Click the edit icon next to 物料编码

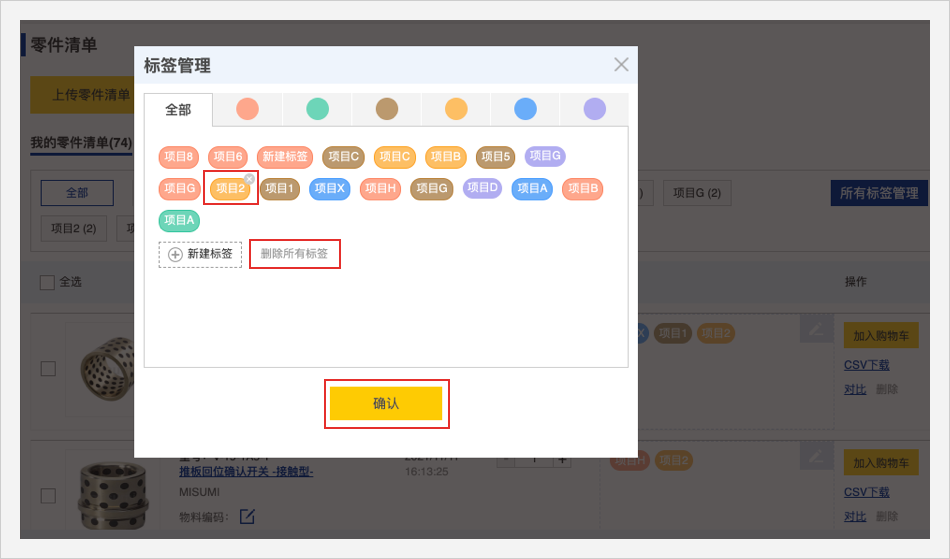pyautogui.click(x=247, y=516)
